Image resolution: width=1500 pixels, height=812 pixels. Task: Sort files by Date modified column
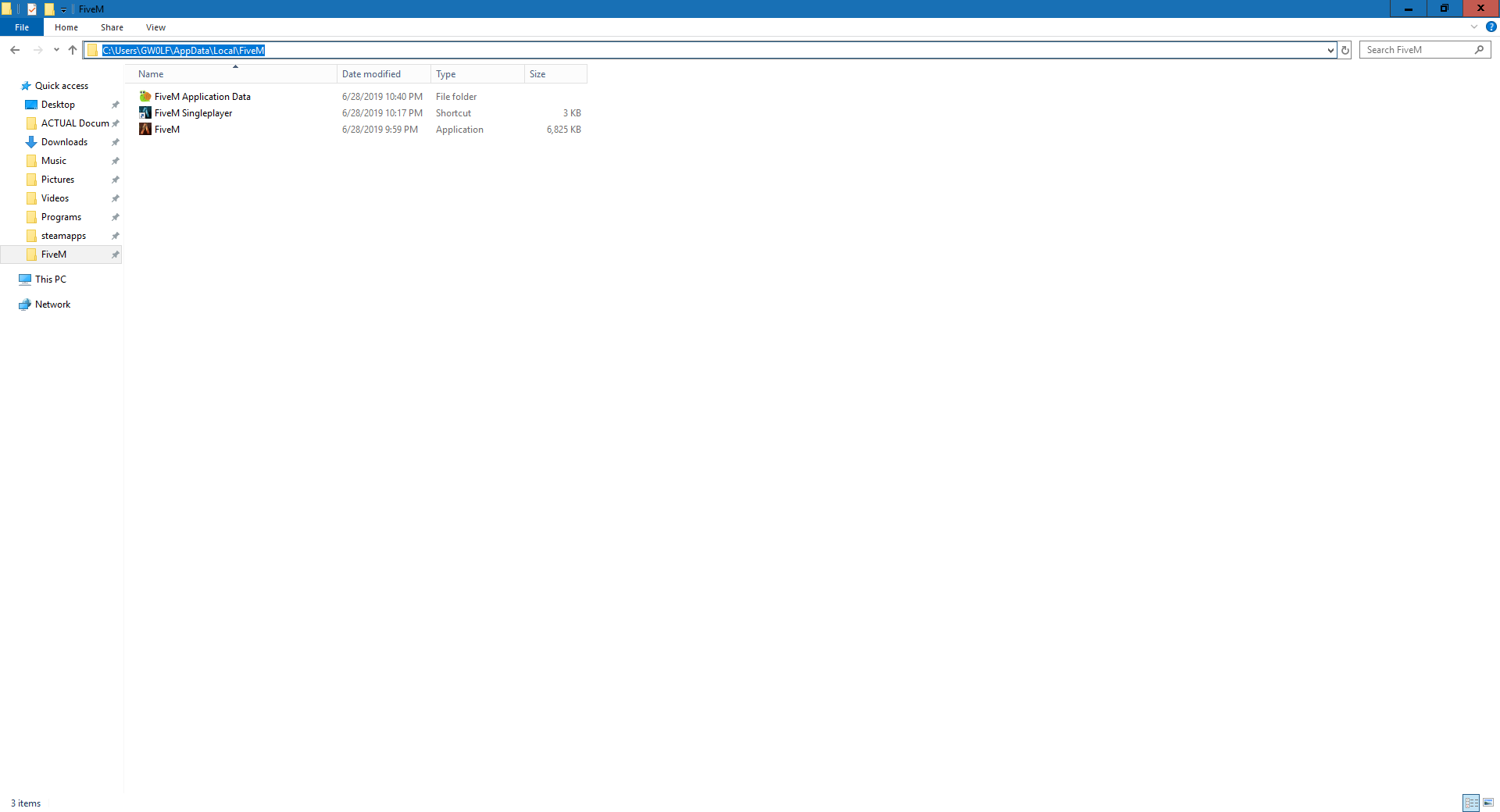tap(384, 74)
